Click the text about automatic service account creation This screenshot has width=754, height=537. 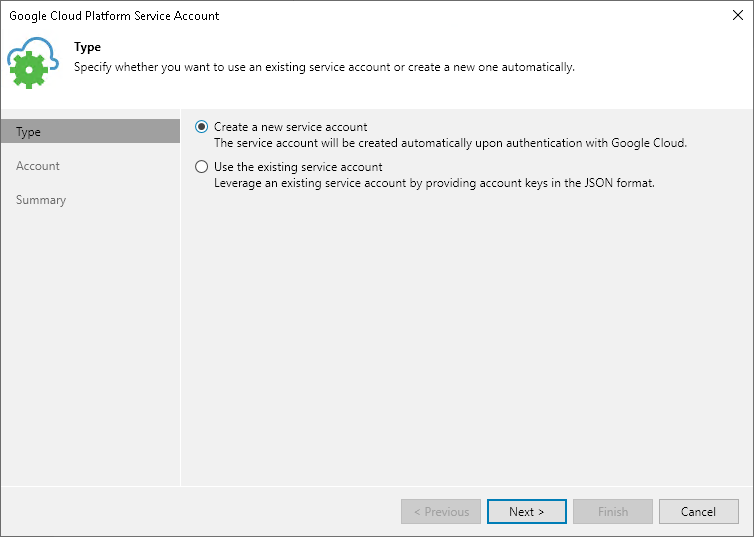[x=451, y=143]
